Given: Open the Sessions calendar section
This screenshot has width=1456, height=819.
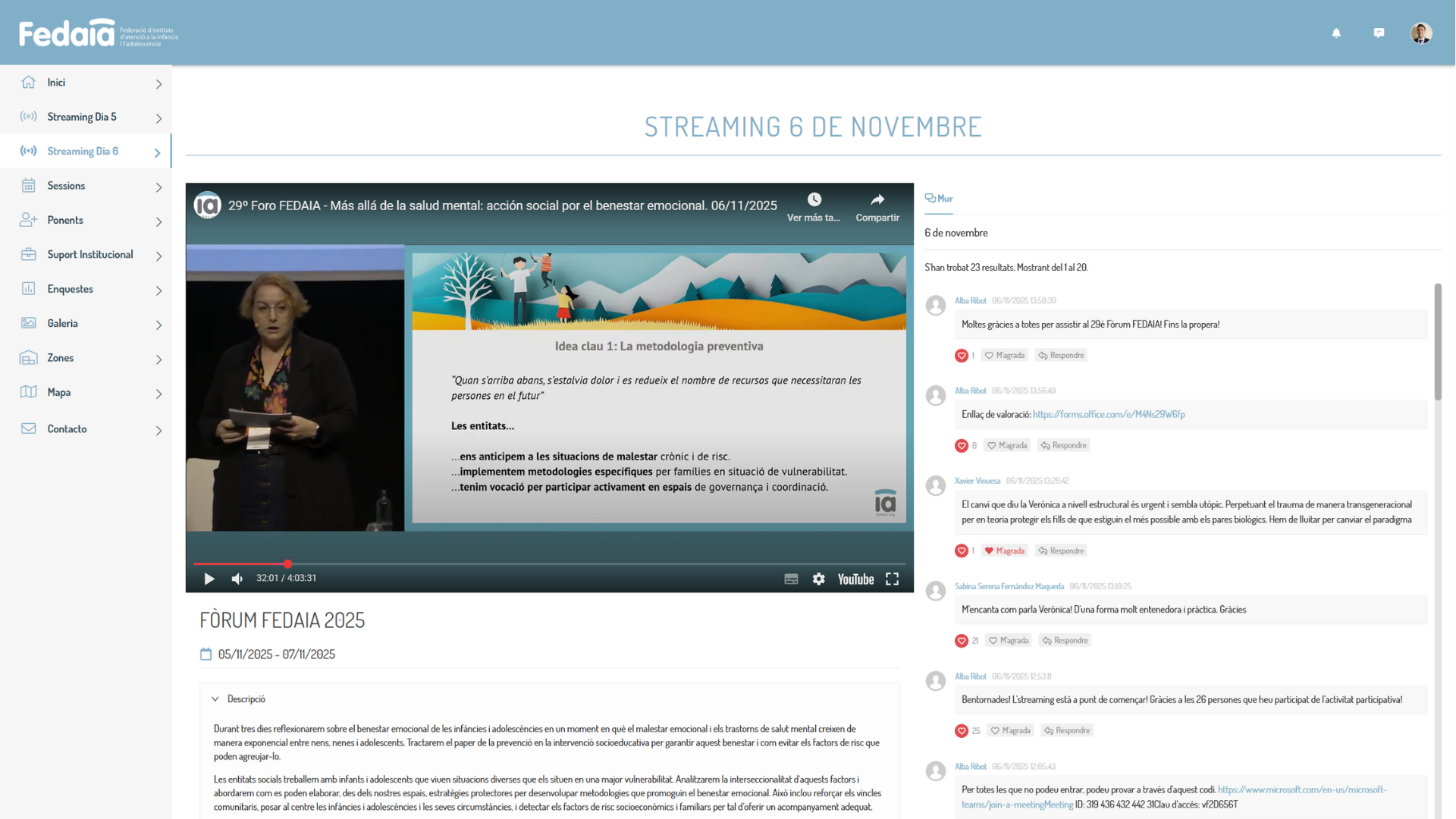Looking at the screenshot, I should (66, 185).
